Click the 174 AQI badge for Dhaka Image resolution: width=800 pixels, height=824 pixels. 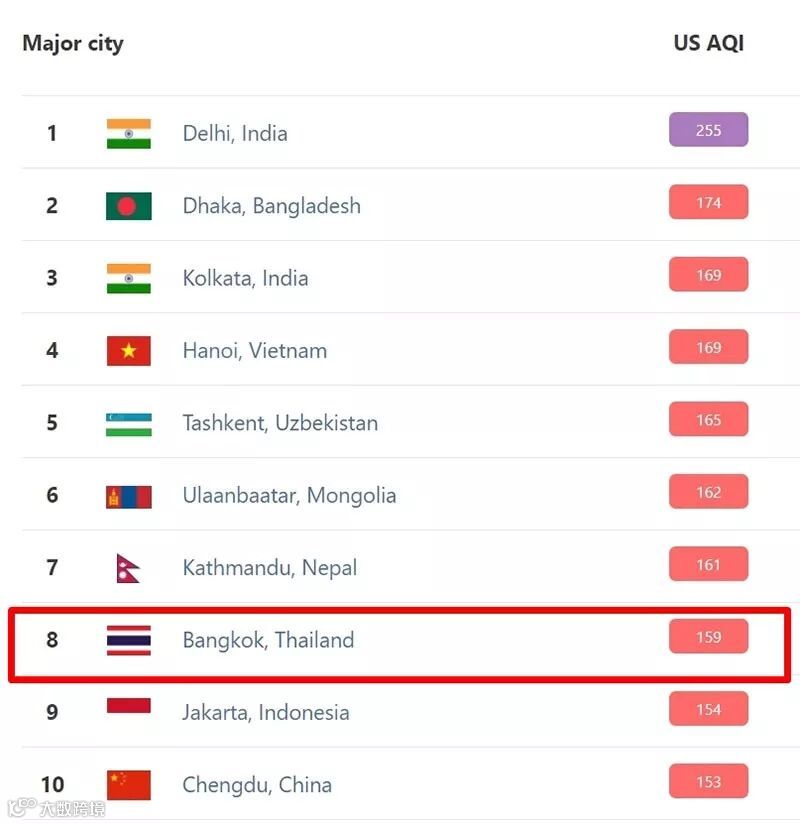pos(708,203)
